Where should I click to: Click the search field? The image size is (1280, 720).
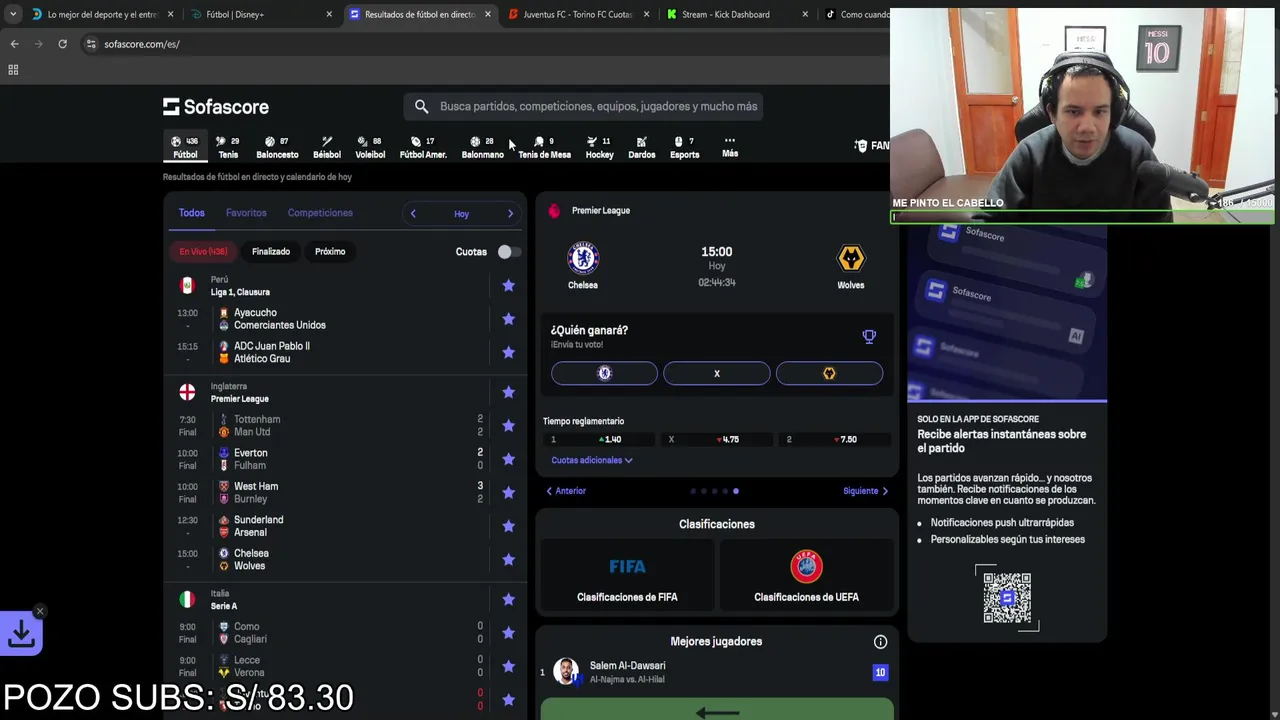(585, 106)
